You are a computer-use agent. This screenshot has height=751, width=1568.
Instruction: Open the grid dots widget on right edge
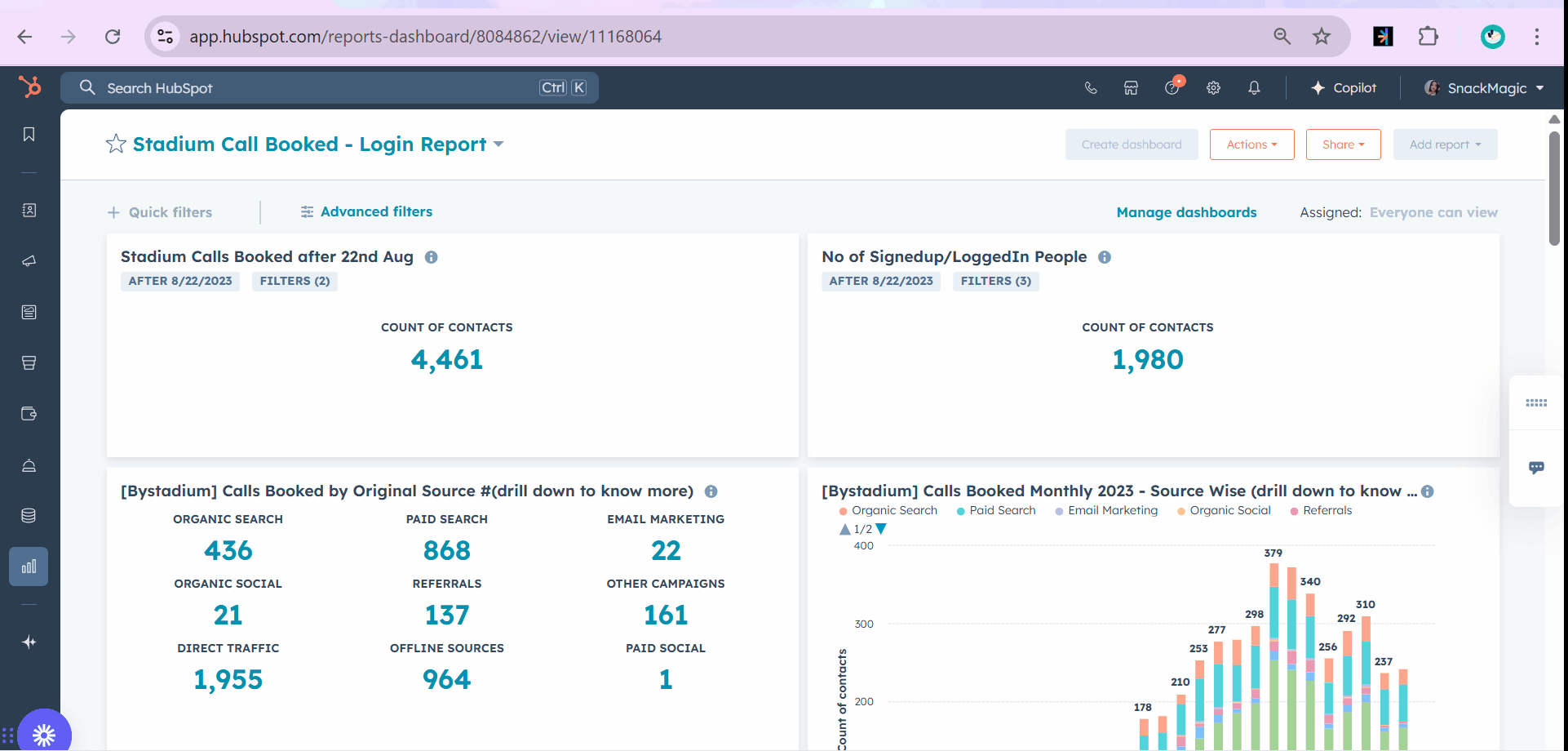click(1536, 402)
